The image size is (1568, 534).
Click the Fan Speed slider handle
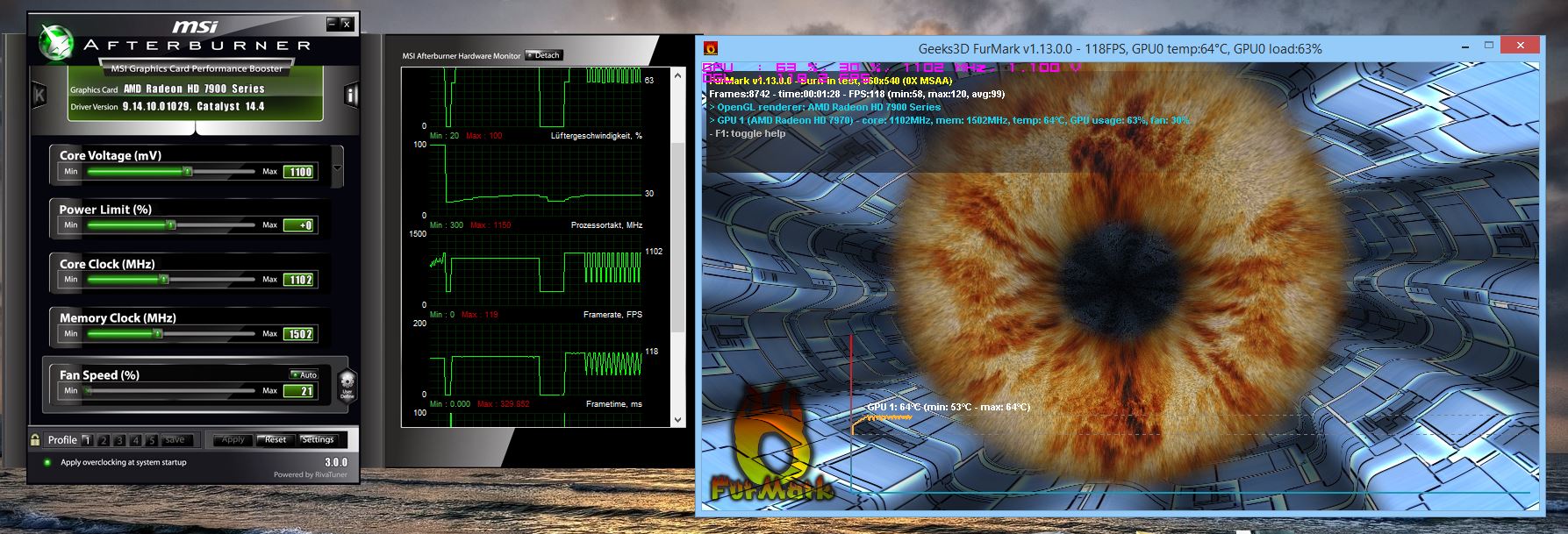click(x=88, y=391)
